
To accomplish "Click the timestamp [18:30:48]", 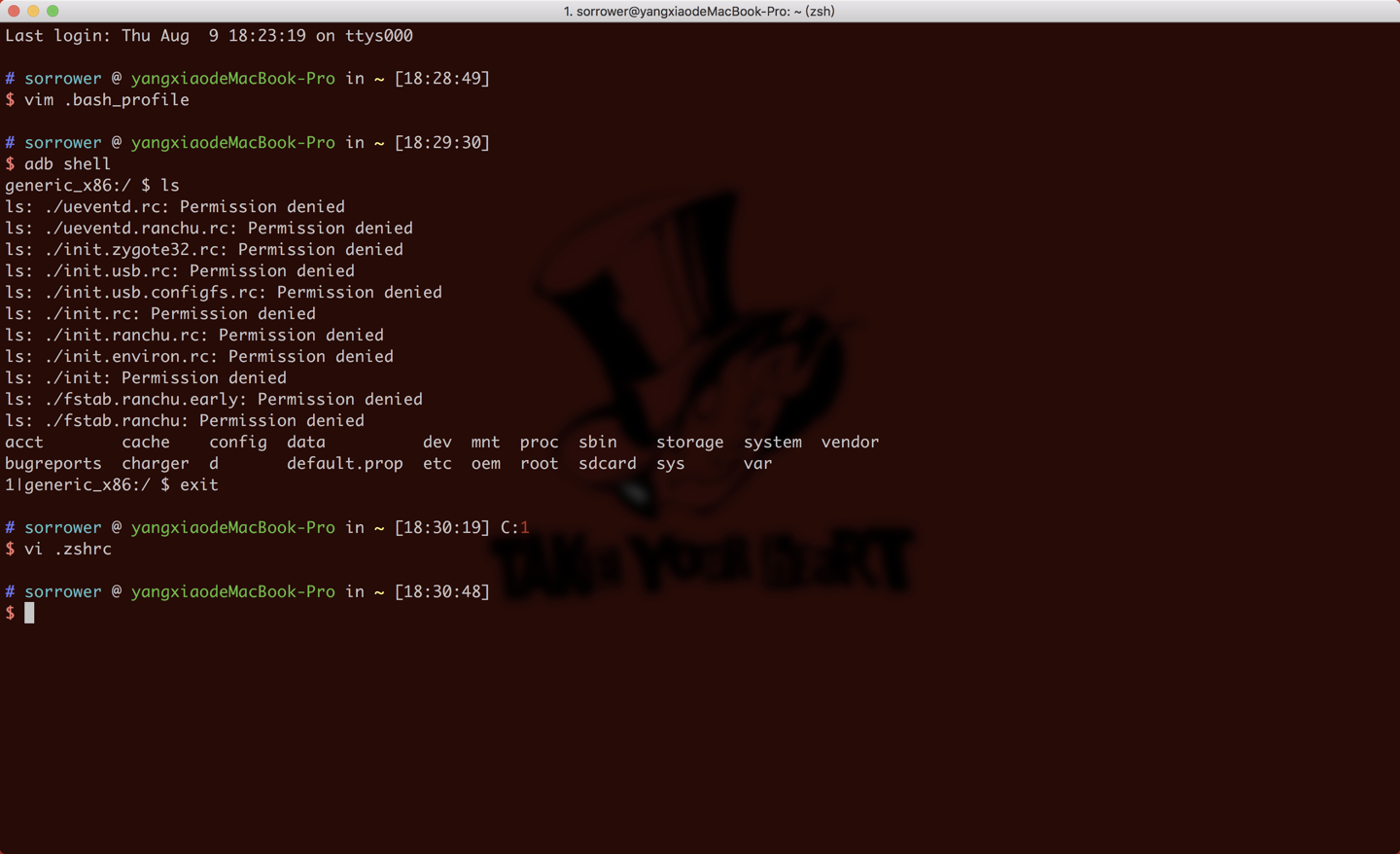I will click(442, 592).
